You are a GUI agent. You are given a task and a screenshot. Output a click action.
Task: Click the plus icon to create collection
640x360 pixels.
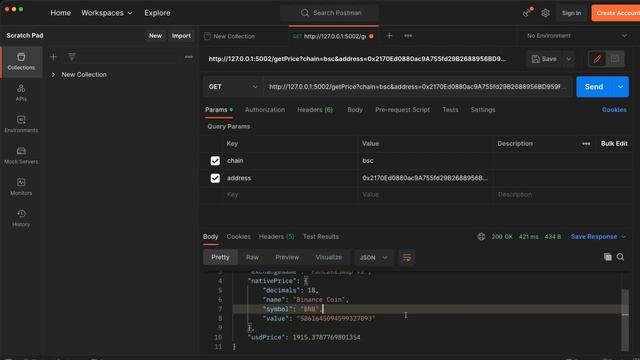pyautogui.click(x=53, y=57)
